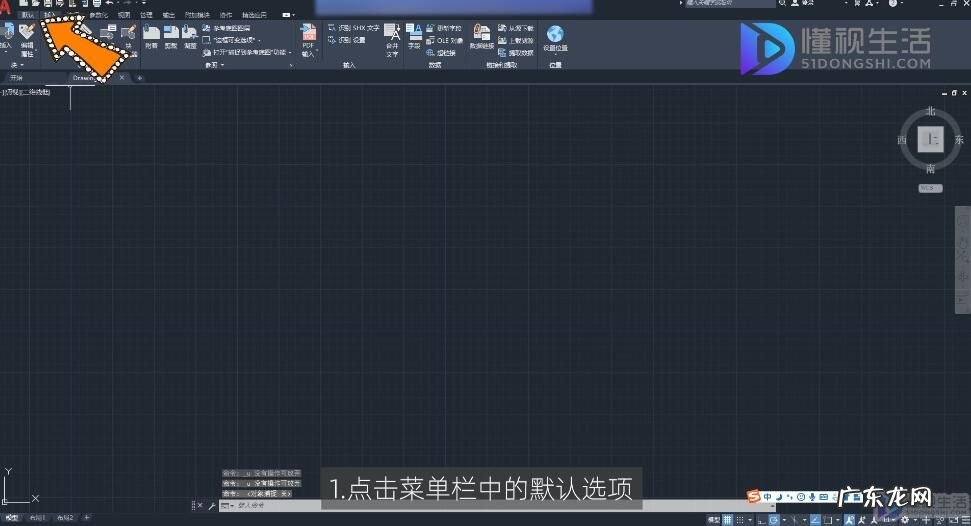Add a new drawing tab with plus
The height and width of the screenshot is (526, 971).
click(x=139, y=77)
